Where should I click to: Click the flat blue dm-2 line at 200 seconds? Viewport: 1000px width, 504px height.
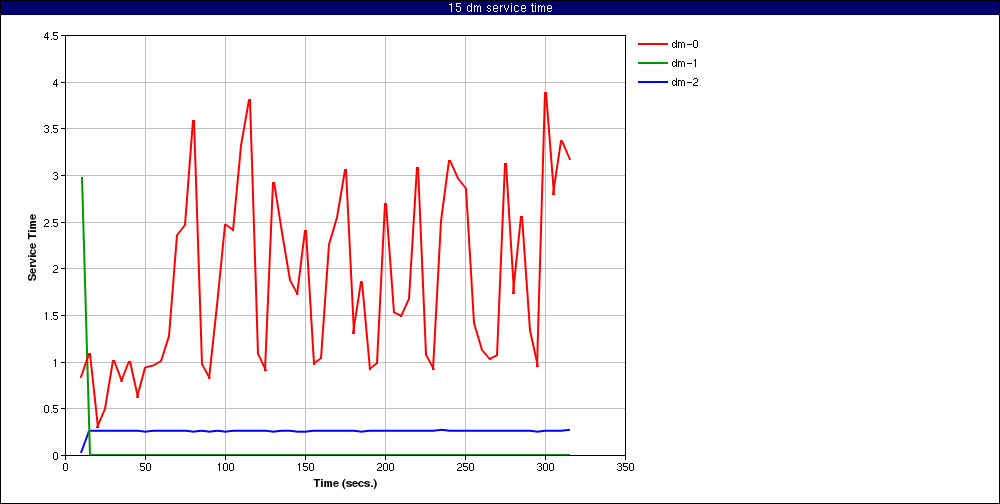click(x=385, y=431)
